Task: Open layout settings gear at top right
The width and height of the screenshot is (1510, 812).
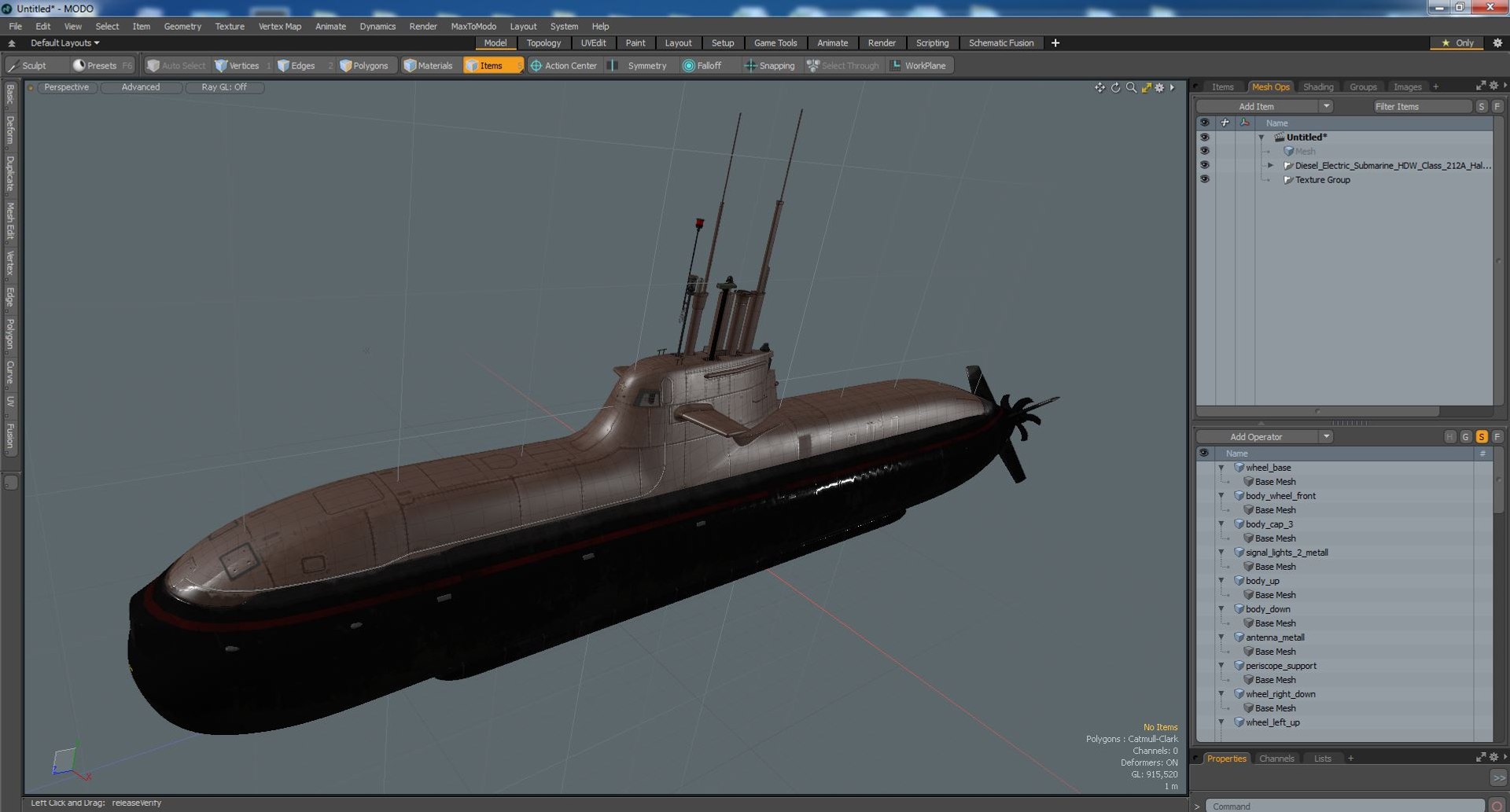Action: point(1497,43)
